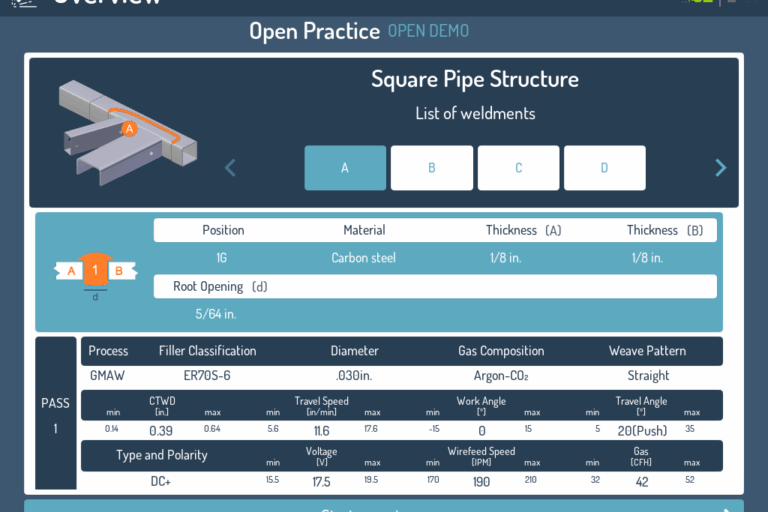Switch to weldment C
The width and height of the screenshot is (768, 512).
(518, 168)
